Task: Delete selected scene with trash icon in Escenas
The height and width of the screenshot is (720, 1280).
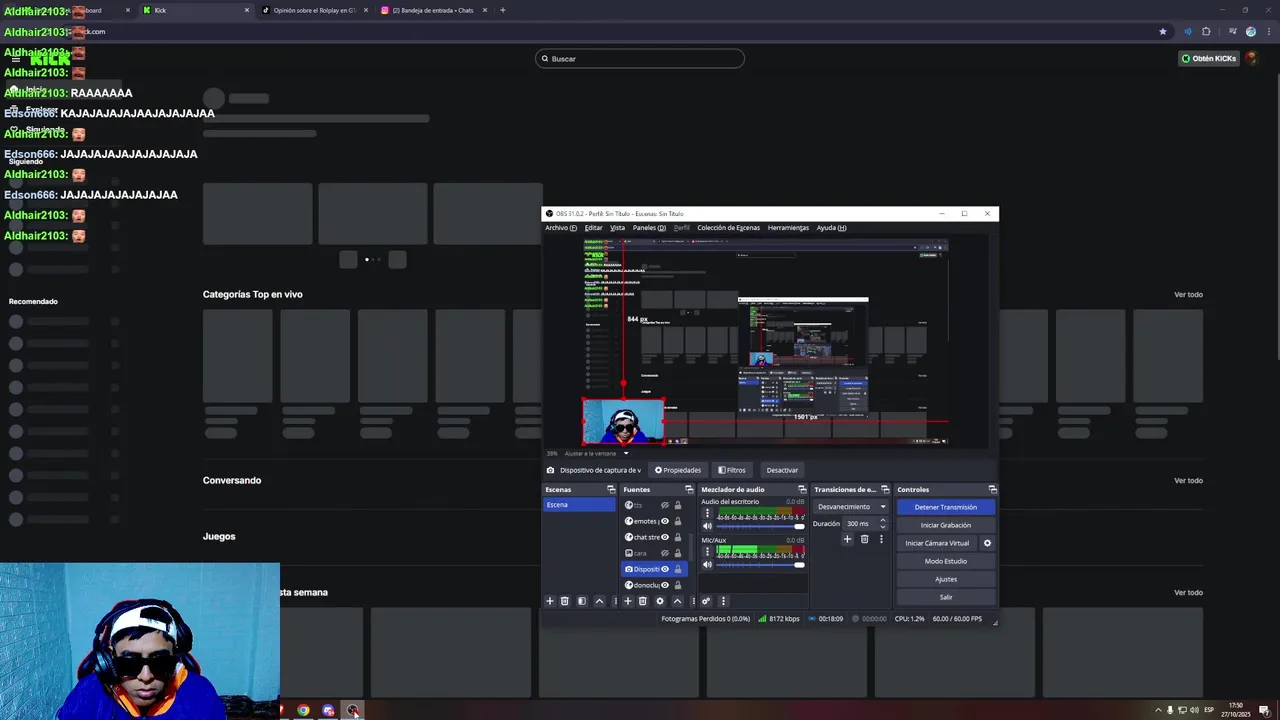Action: pyautogui.click(x=564, y=601)
